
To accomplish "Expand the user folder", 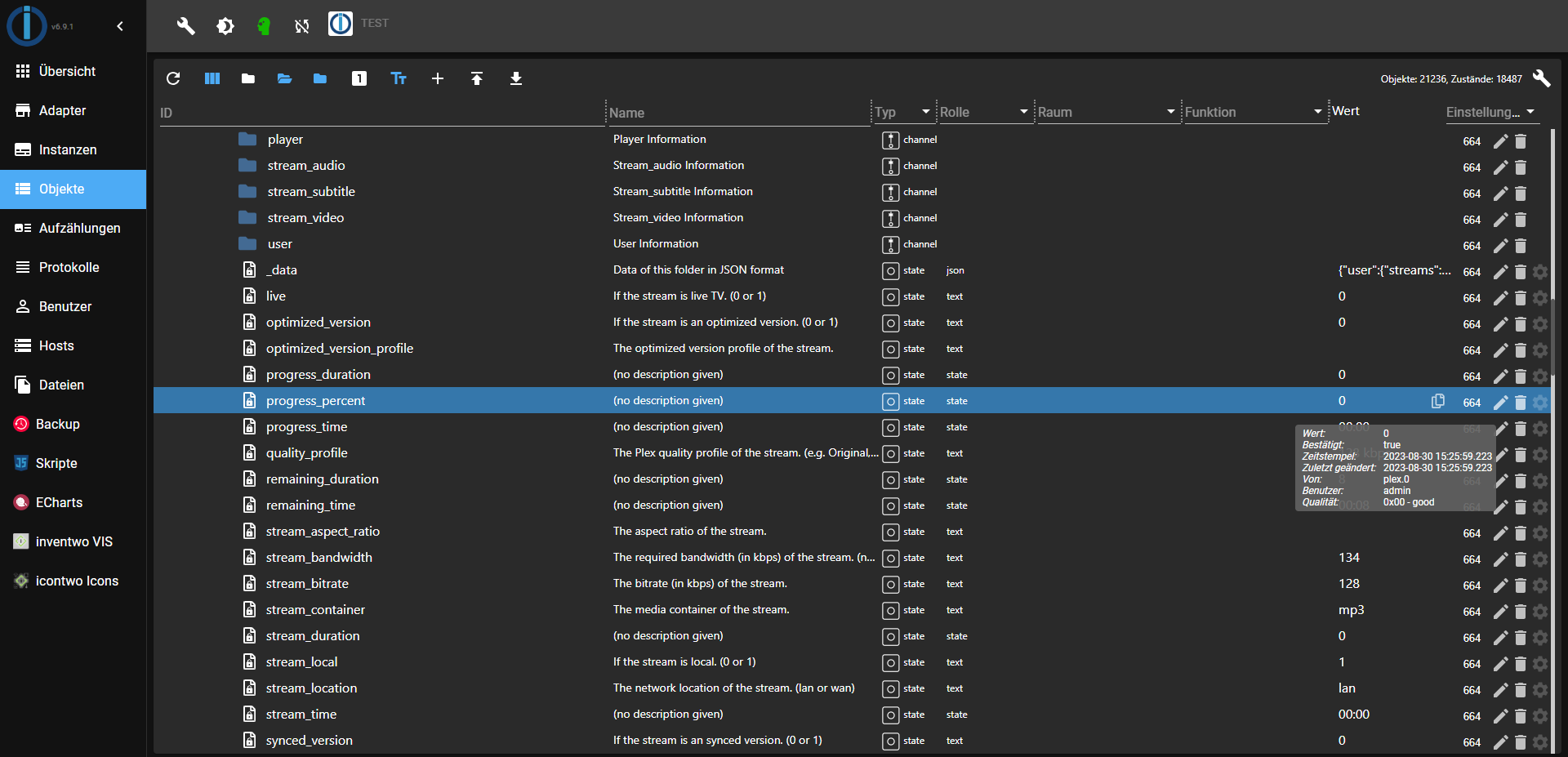I will point(247,243).
